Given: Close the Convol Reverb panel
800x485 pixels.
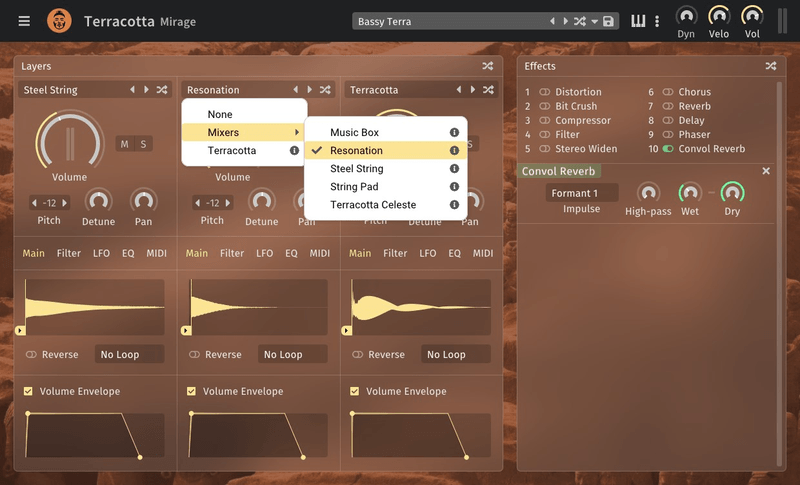Looking at the screenshot, I should pyautogui.click(x=766, y=171).
